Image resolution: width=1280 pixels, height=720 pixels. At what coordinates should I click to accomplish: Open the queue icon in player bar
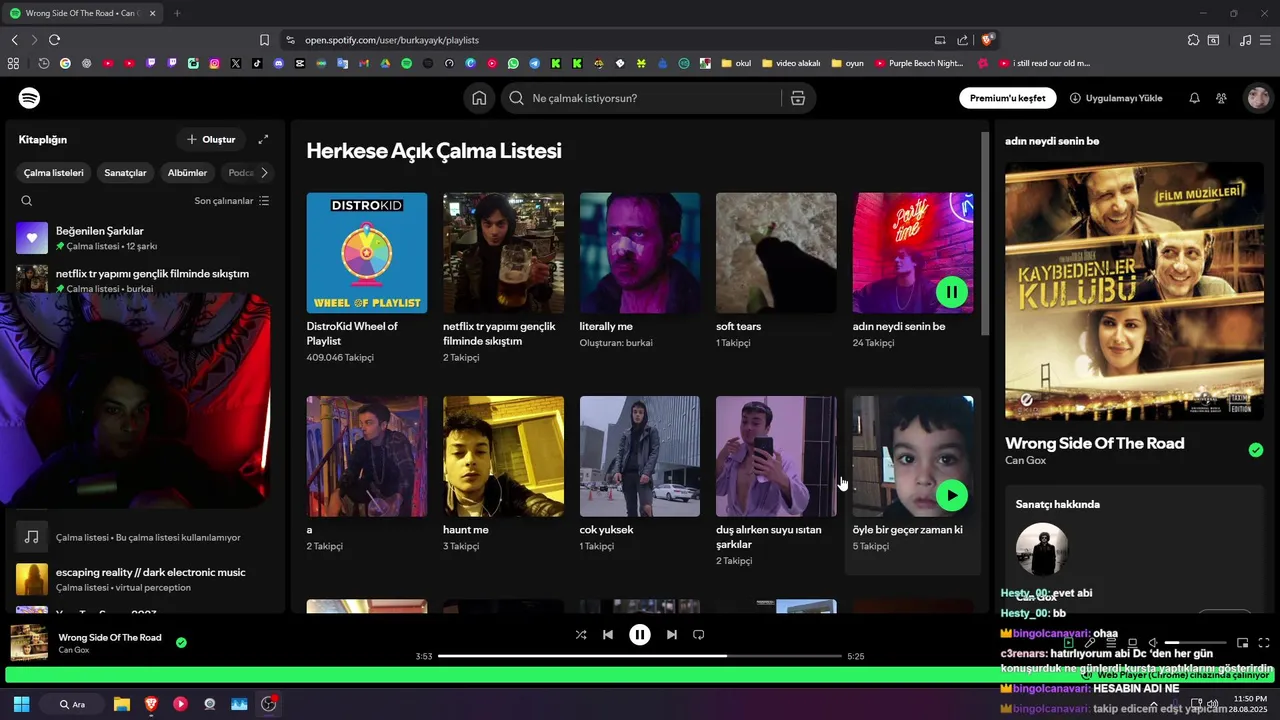[1111, 642]
